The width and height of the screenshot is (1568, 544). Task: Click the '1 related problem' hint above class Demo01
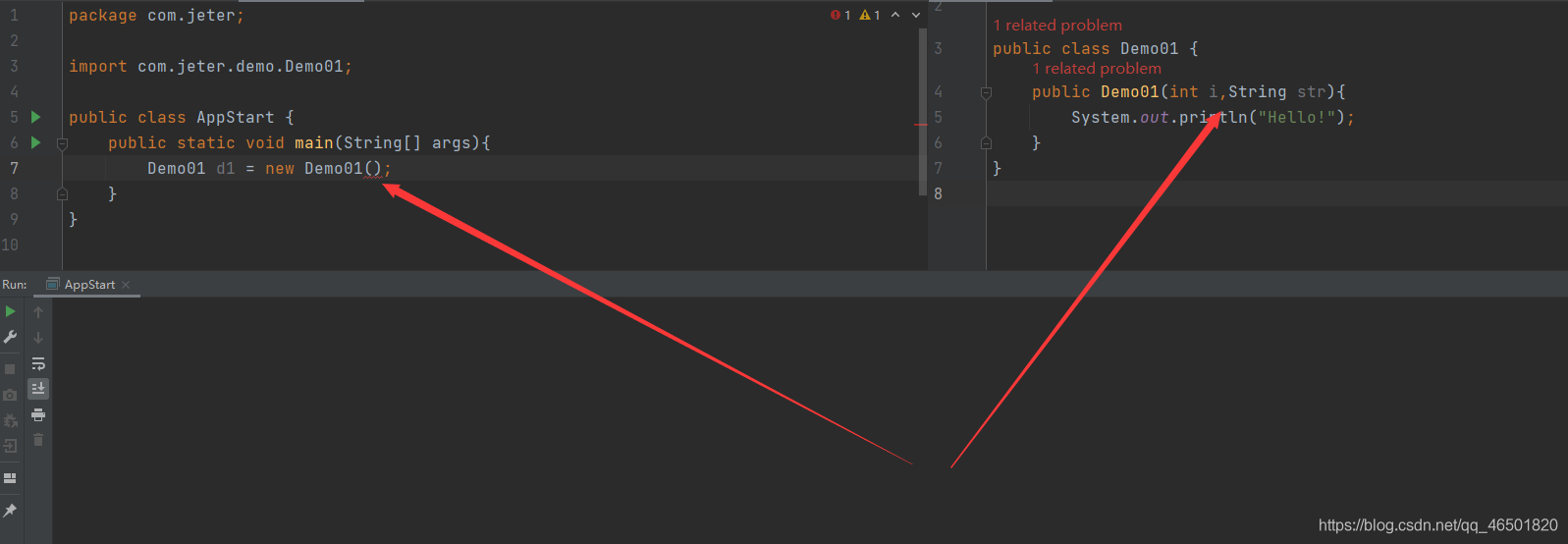pyautogui.click(x=1057, y=26)
